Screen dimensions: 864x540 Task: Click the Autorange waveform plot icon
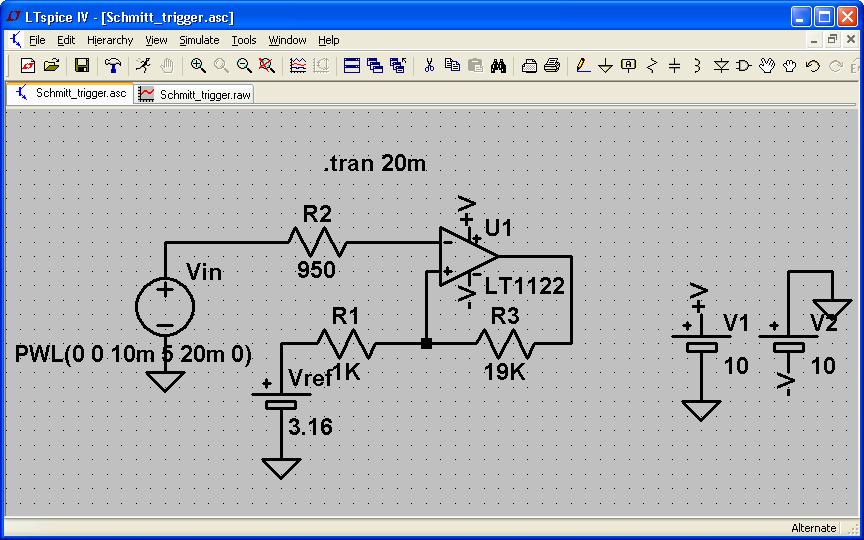(298, 66)
